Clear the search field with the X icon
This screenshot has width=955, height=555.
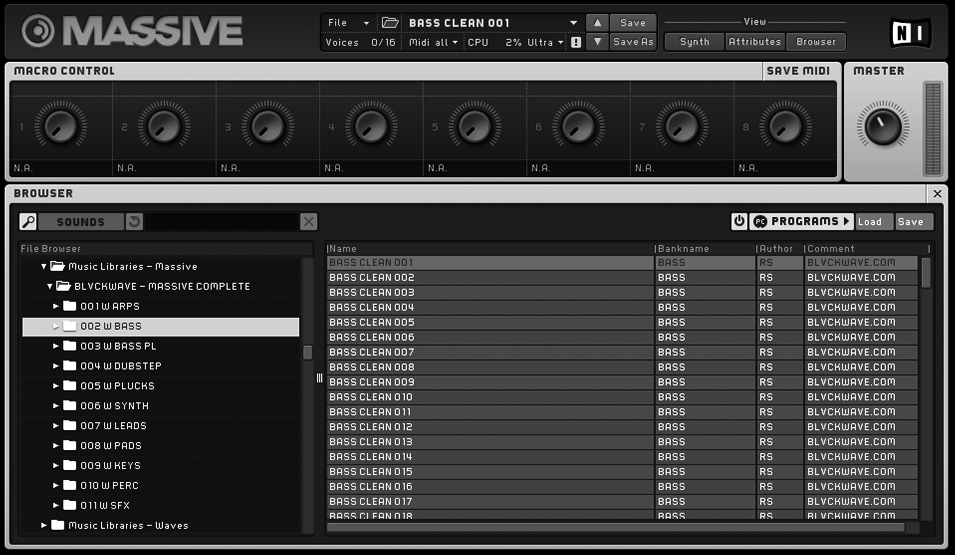click(309, 222)
